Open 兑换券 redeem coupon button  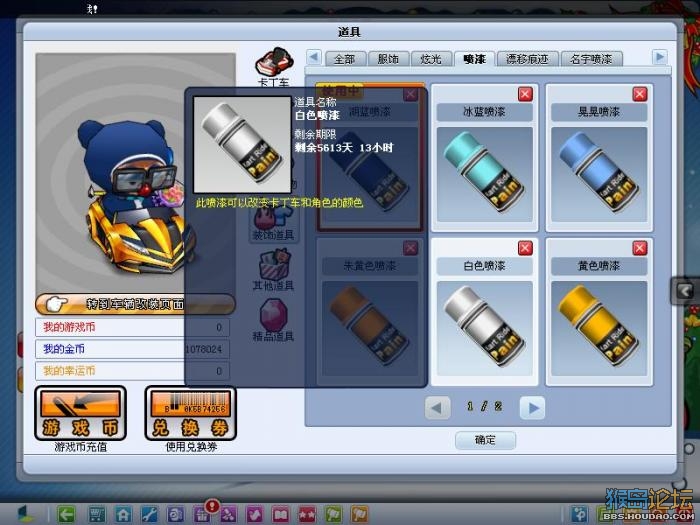point(191,413)
